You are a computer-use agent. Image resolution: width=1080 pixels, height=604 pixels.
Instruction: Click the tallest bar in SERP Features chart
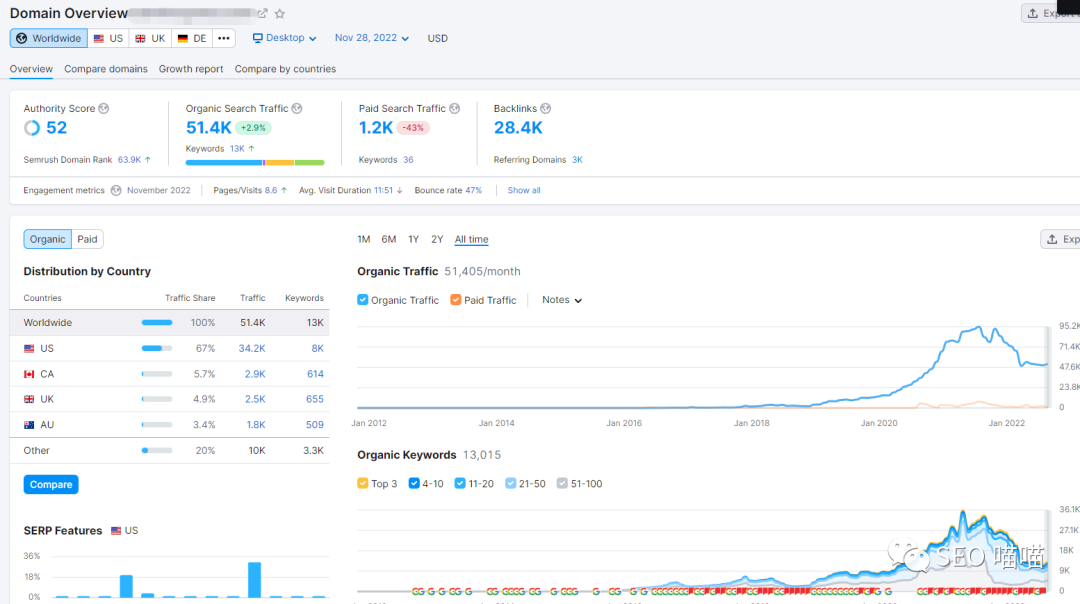255,580
